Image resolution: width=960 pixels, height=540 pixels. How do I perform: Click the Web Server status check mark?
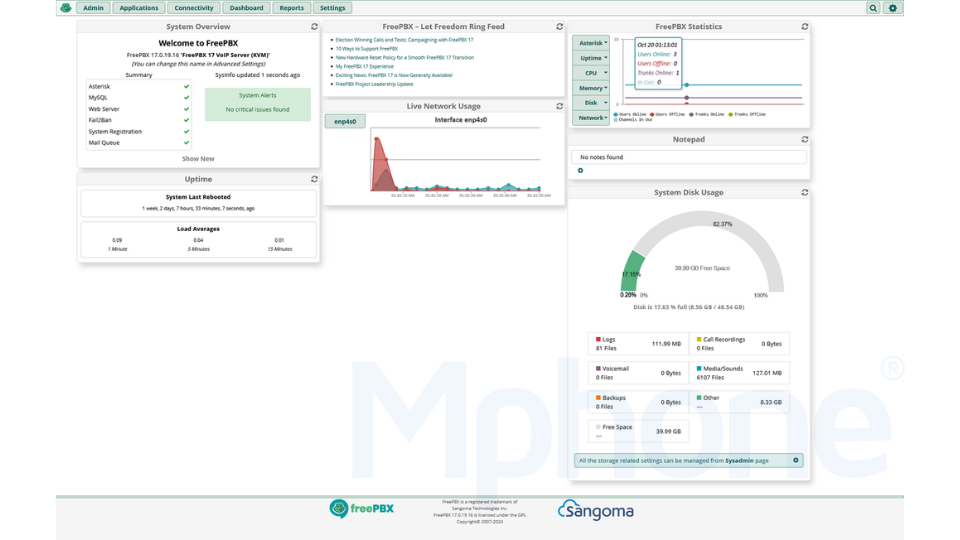click(x=186, y=109)
